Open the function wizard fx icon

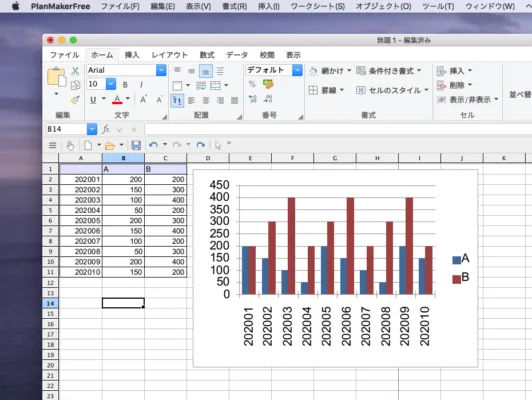coord(106,129)
